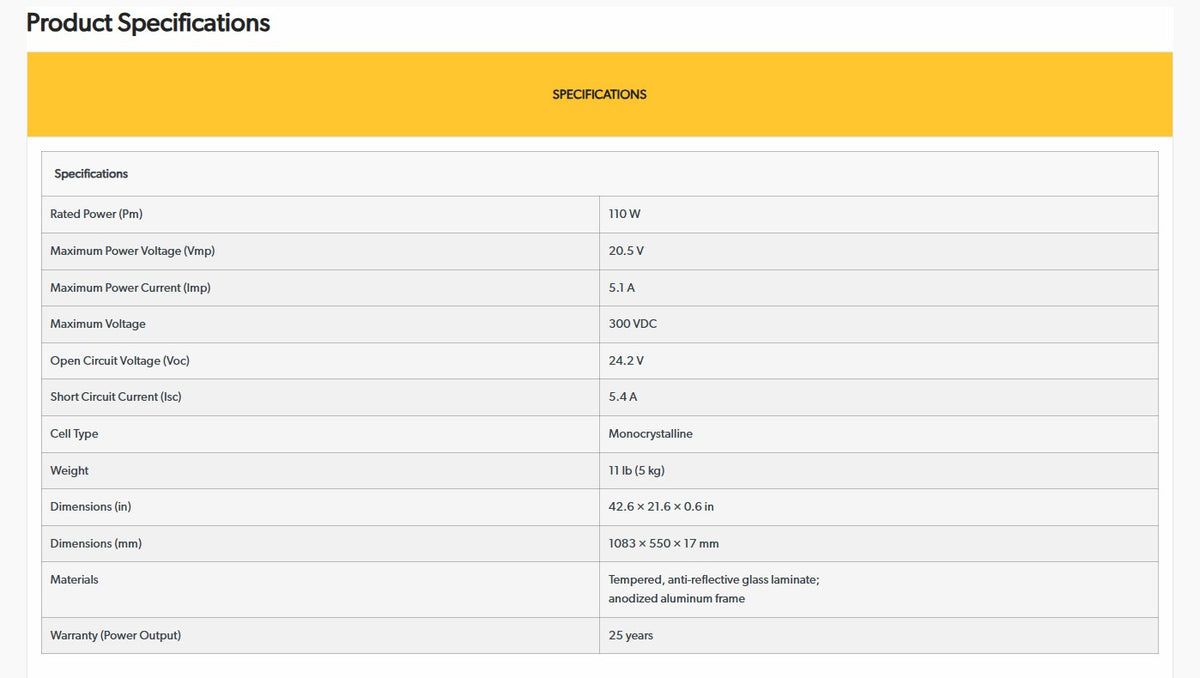This screenshot has width=1200, height=678.
Task: Click the yellow SPECIFICATIONS tab header
Action: pos(599,94)
